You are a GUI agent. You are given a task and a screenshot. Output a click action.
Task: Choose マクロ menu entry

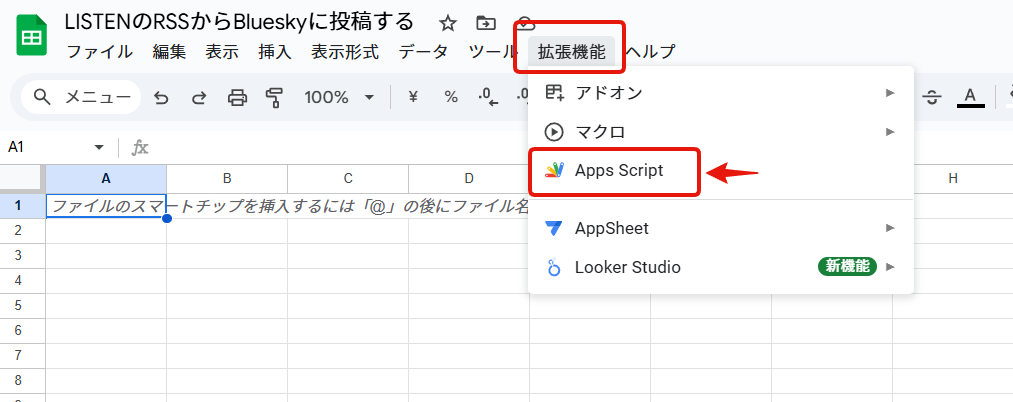pyautogui.click(x=721, y=132)
